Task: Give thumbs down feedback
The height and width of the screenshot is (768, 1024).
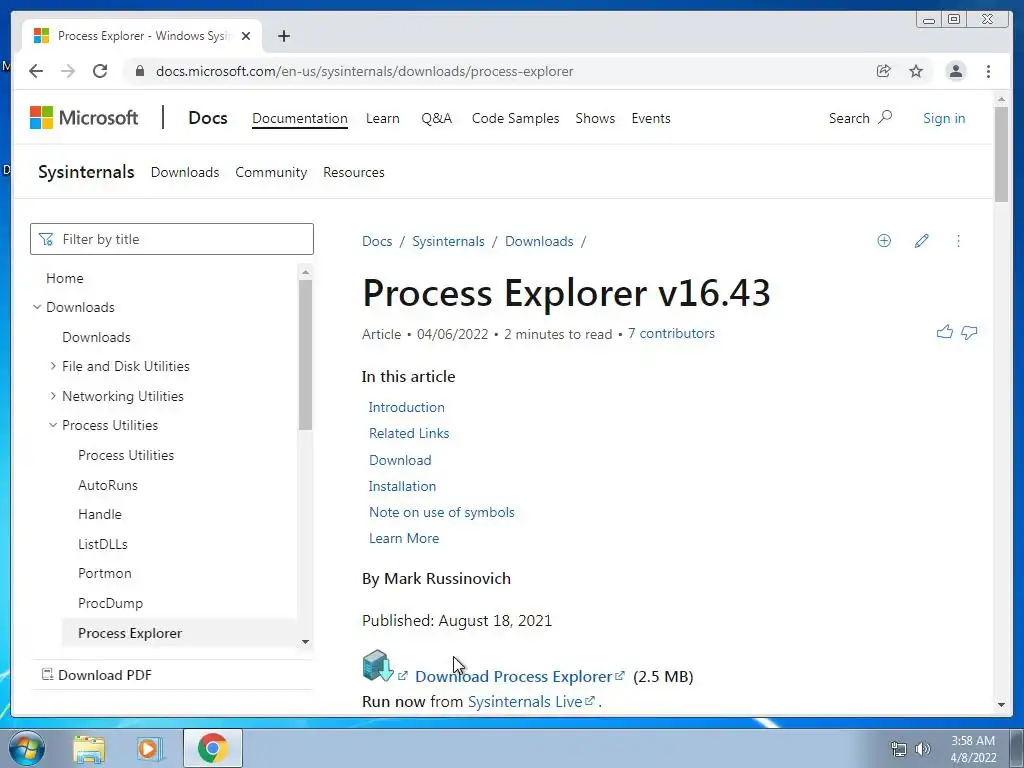Action: click(x=969, y=332)
